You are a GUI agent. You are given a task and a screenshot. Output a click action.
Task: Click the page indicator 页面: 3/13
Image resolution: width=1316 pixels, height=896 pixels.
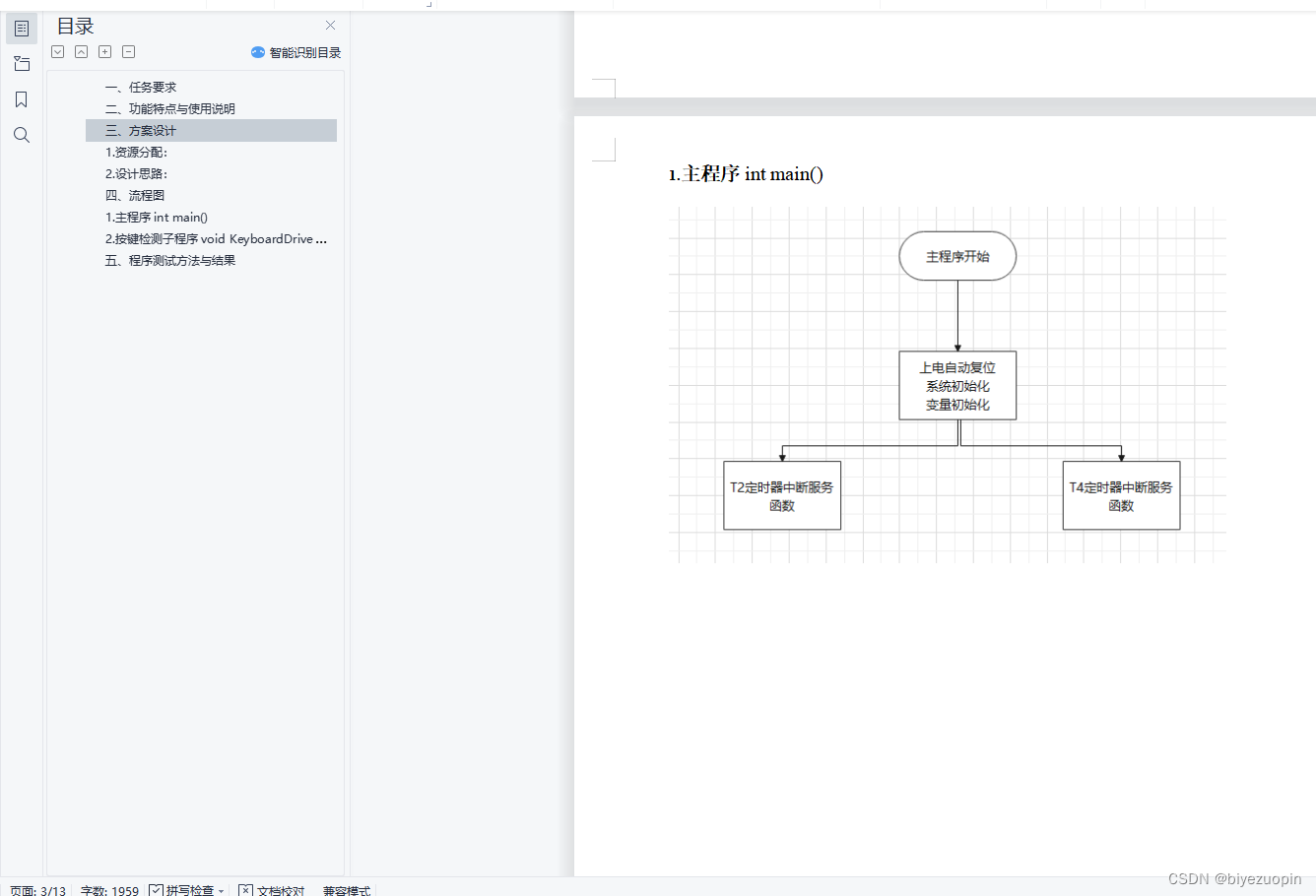[37, 890]
